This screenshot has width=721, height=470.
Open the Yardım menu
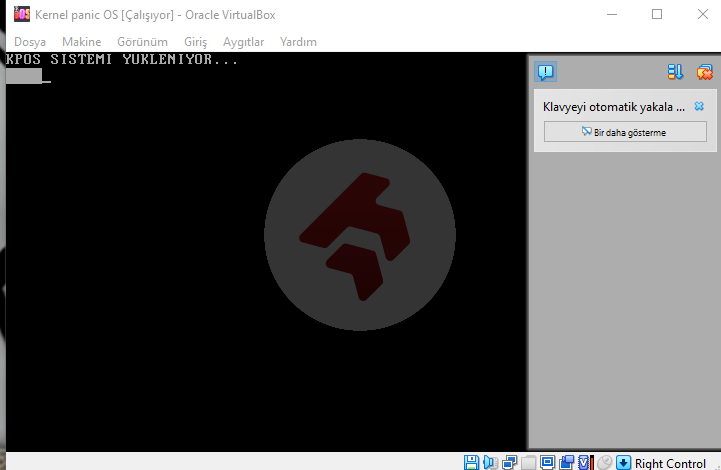[x=298, y=42]
